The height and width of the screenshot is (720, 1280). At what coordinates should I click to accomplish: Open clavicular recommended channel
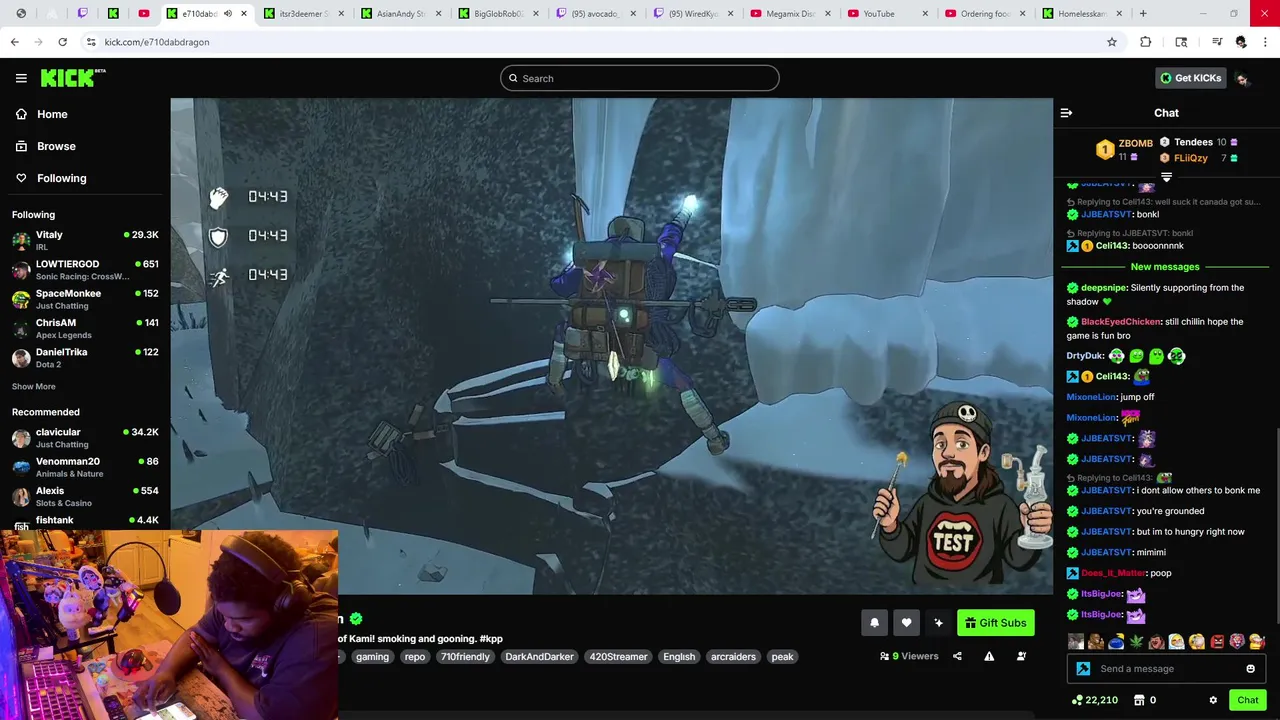click(x=85, y=438)
